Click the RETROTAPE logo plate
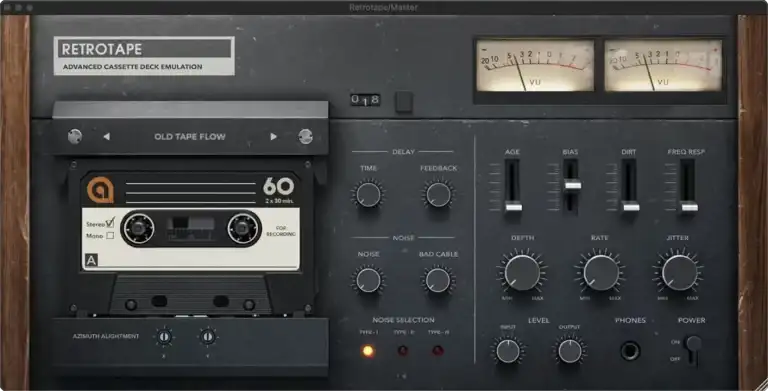Image resolution: width=768 pixels, height=391 pixels. (x=144, y=56)
